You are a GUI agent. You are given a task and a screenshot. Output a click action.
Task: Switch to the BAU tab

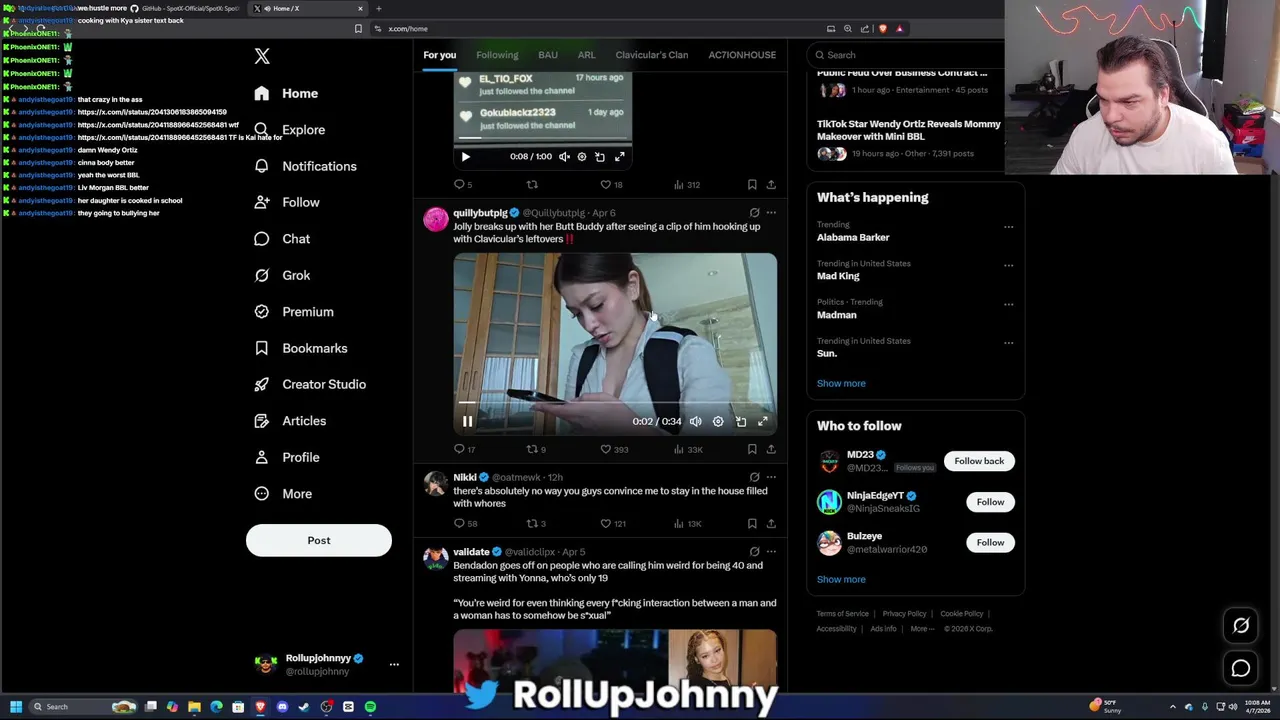[x=548, y=55]
